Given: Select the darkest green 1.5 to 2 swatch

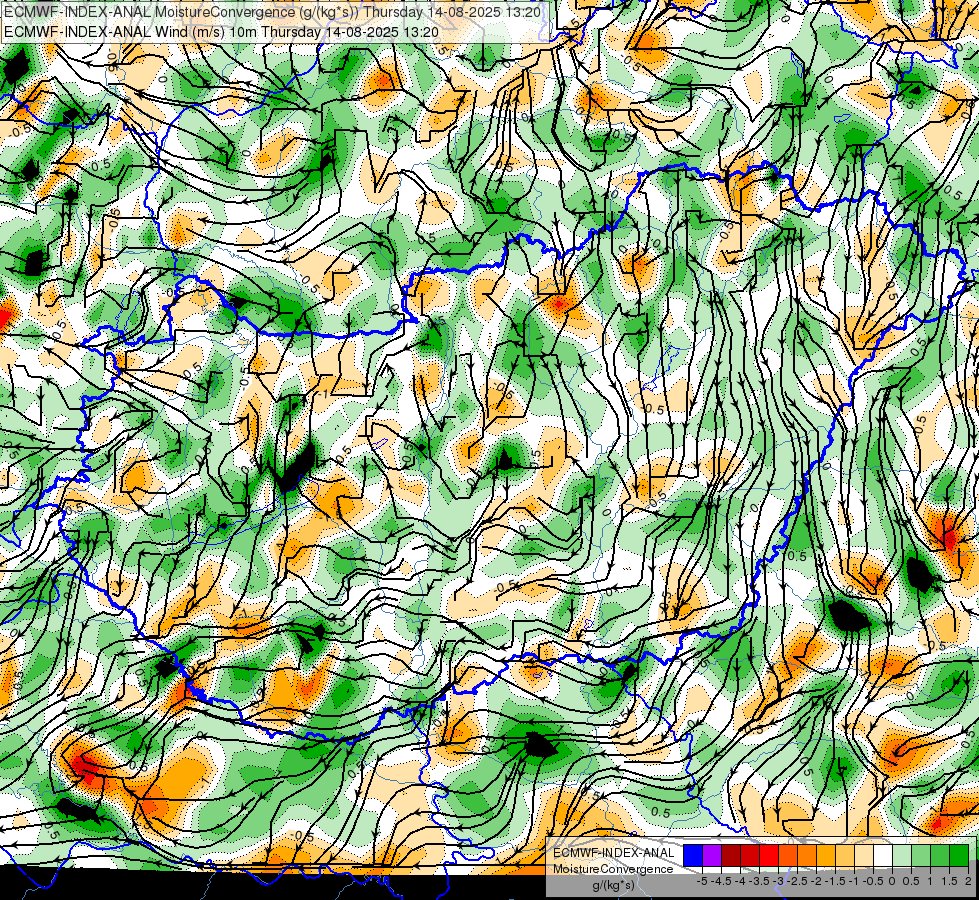Looking at the screenshot, I should [958, 855].
